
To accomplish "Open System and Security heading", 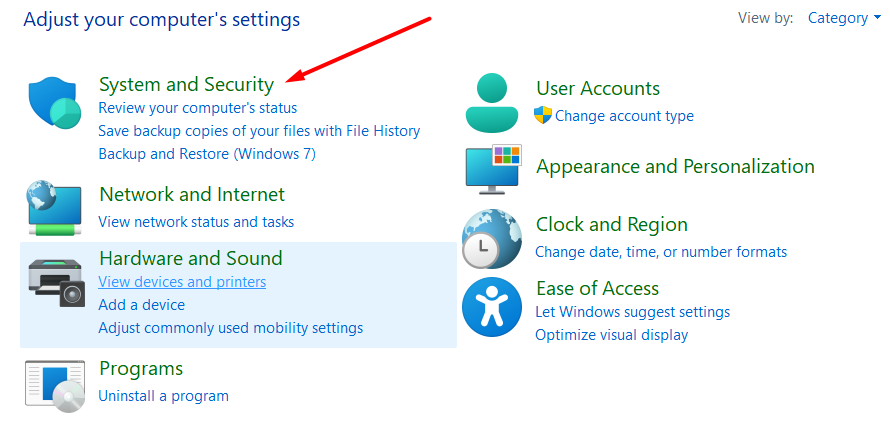I will point(186,85).
